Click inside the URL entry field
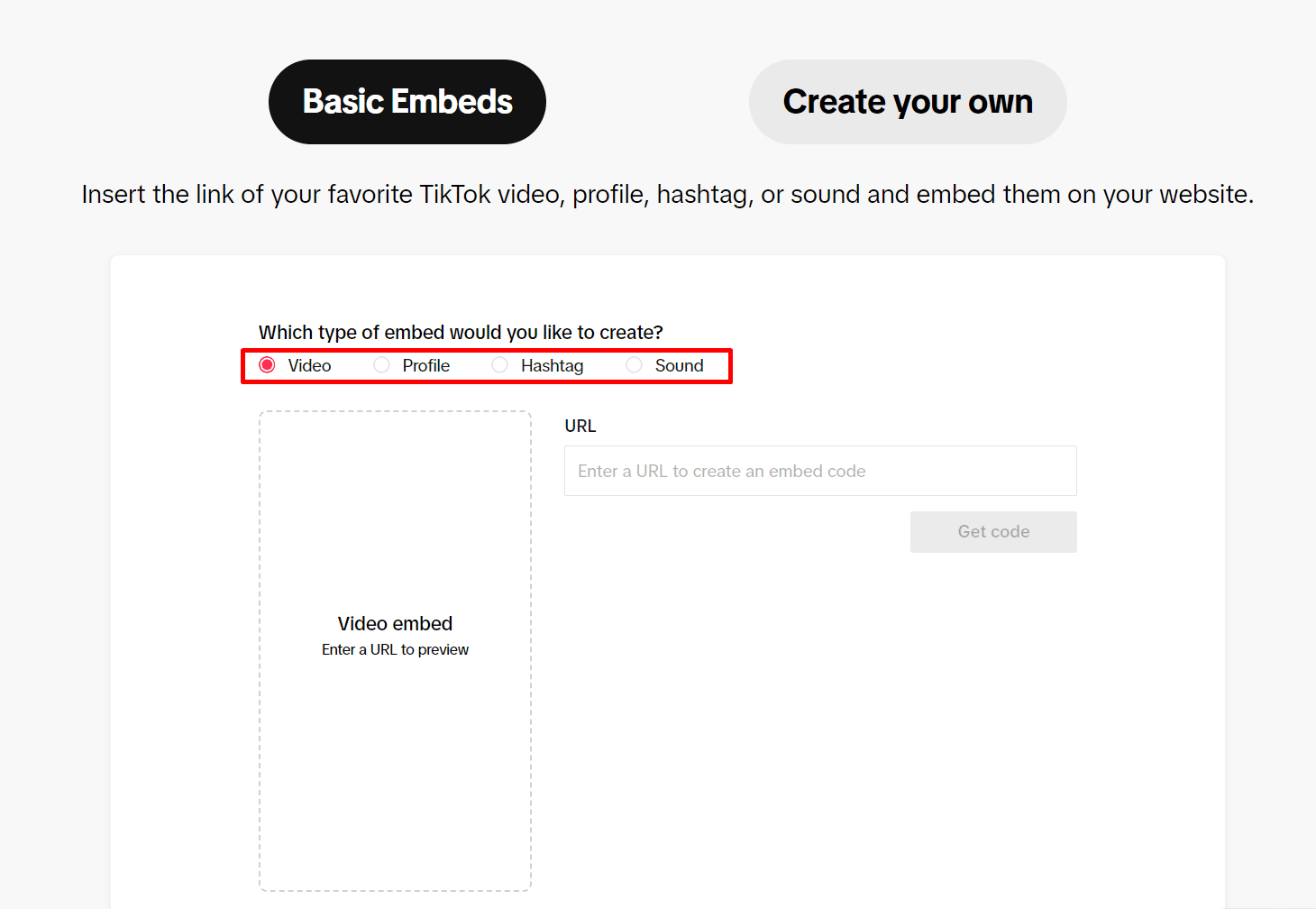 point(819,470)
